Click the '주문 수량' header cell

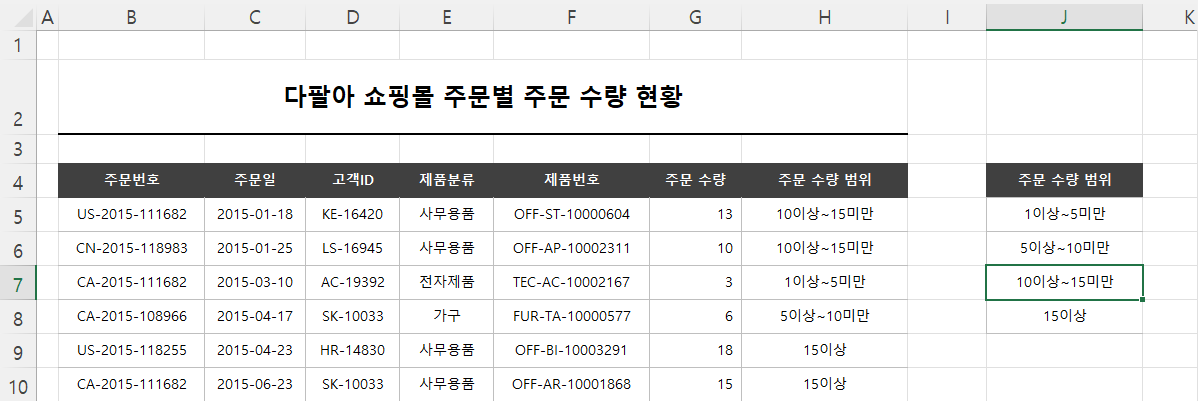(695, 180)
